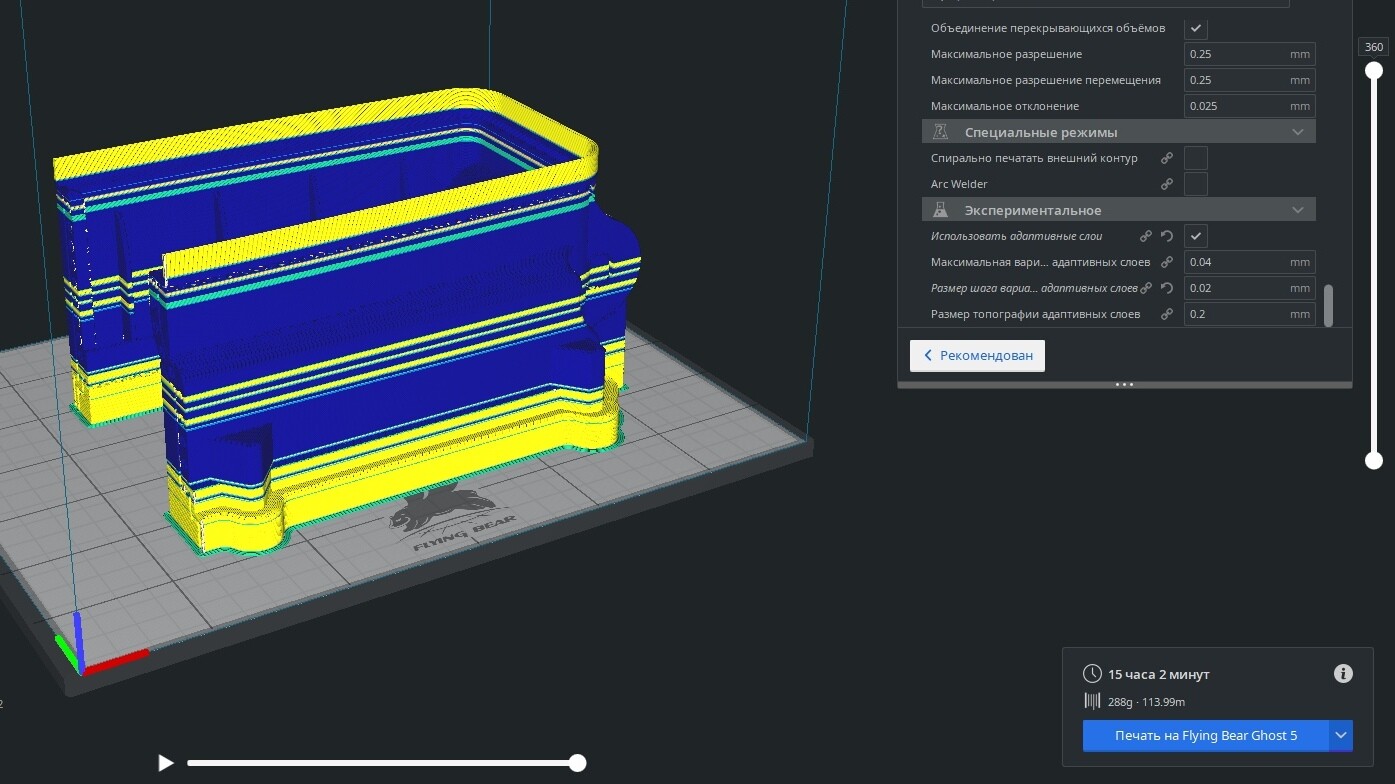This screenshot has height=784, width=1395.
Task: Collapse the 'Специальные режимы' section
Action: pos(1297,132)
